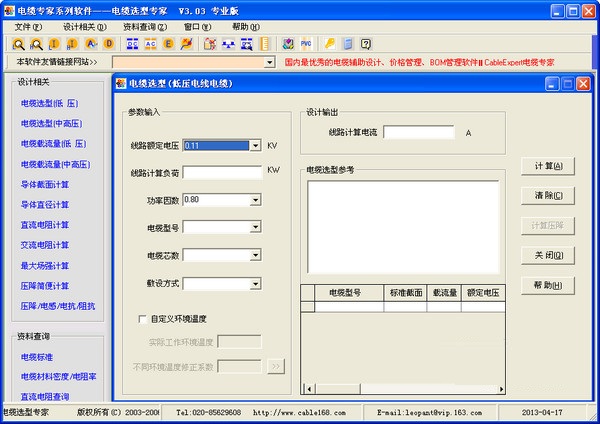Open the 资料查询(Z) menu
Viewport: 600px width, 424px height.
[x=145, y=27]
